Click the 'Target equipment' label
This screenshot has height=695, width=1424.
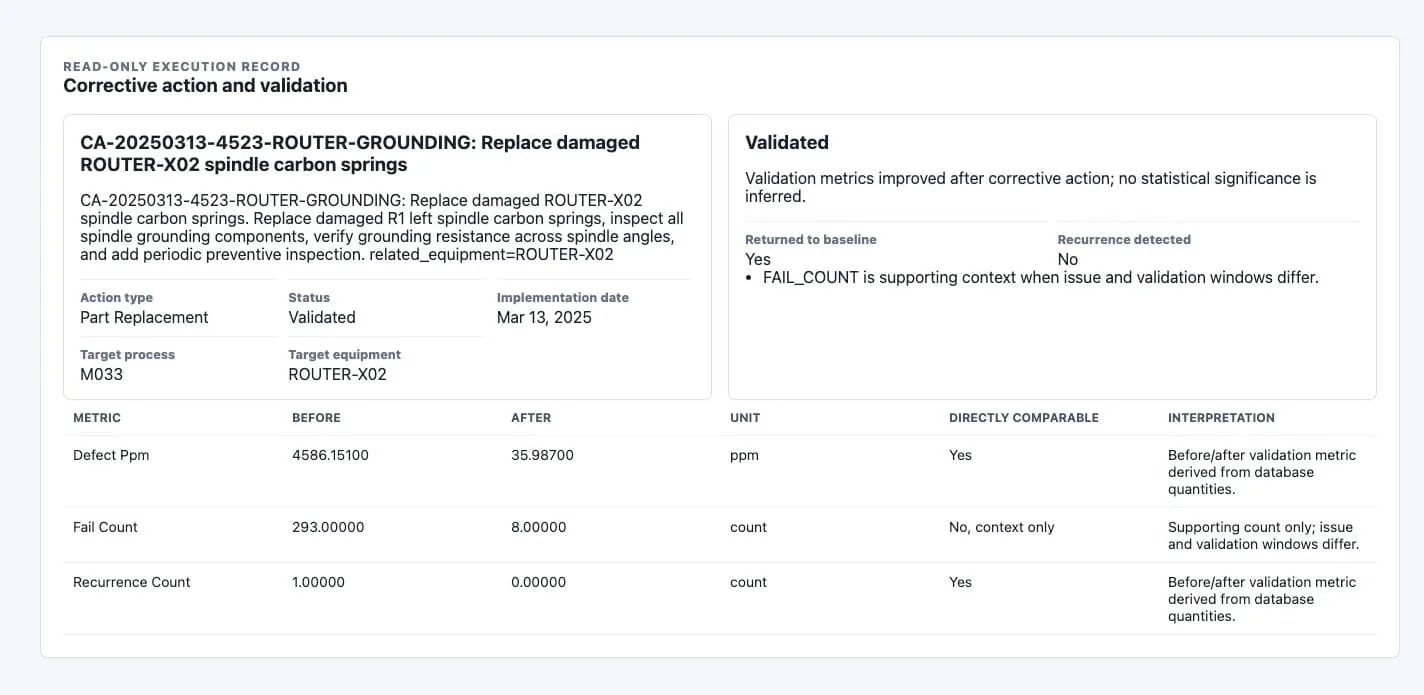[344, 355]
